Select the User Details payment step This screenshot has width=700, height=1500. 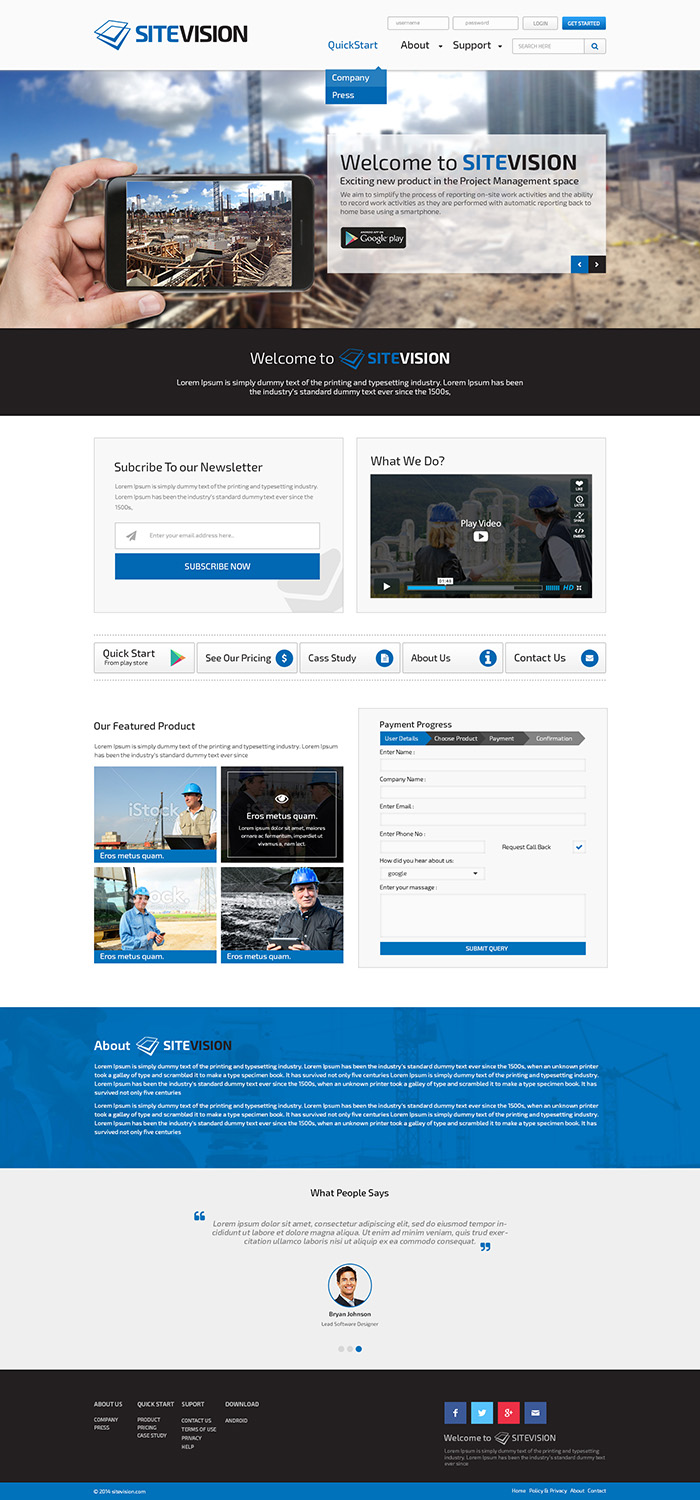(x=403, y=738)
